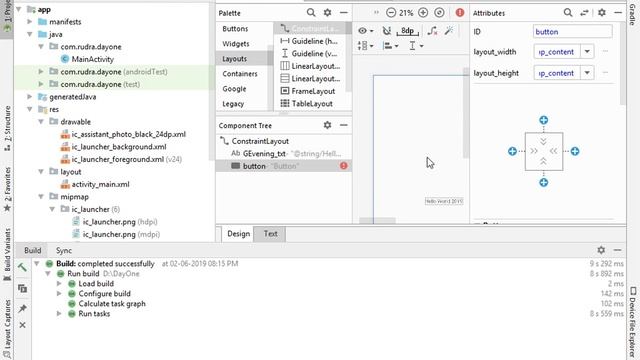Viewport: 640px width, 360px height.
Task: Collapse the drawable folder
Action: pyautogui.click(x=41, y=122)
